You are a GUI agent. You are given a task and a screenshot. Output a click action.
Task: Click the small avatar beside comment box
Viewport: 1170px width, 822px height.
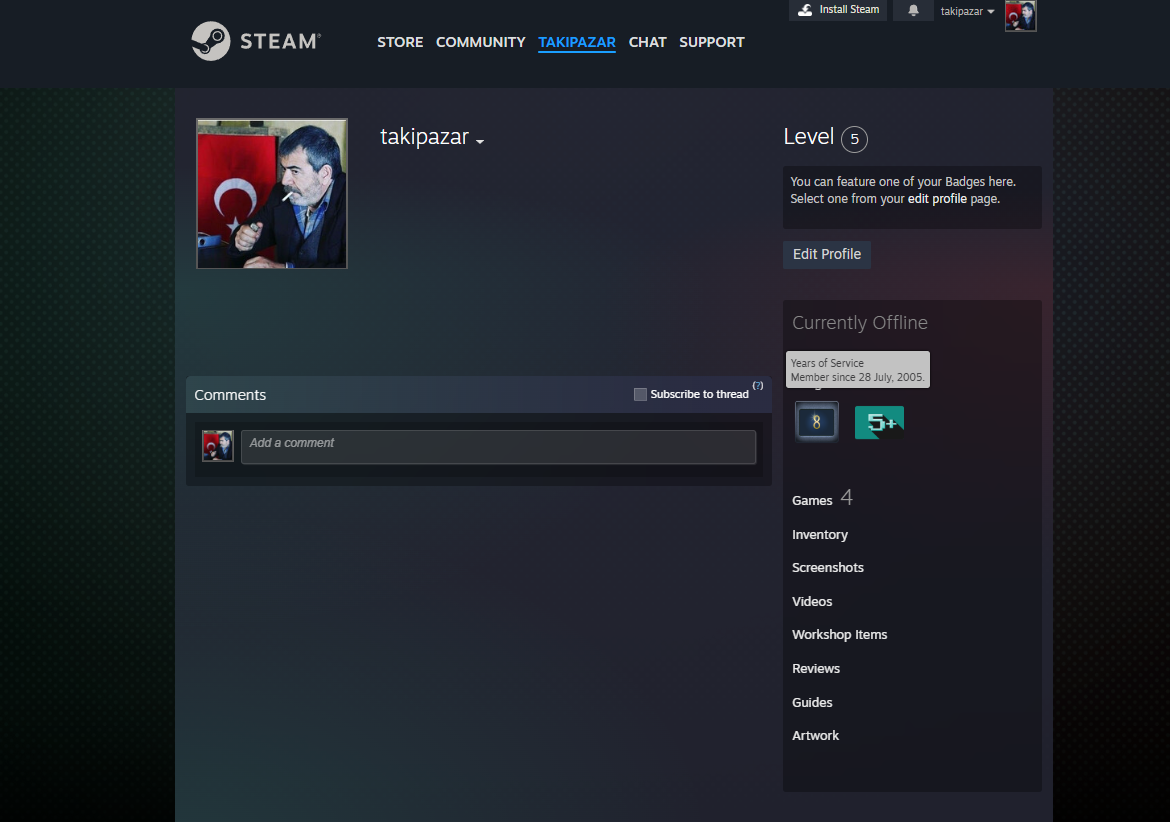click(x=218, y=446)
